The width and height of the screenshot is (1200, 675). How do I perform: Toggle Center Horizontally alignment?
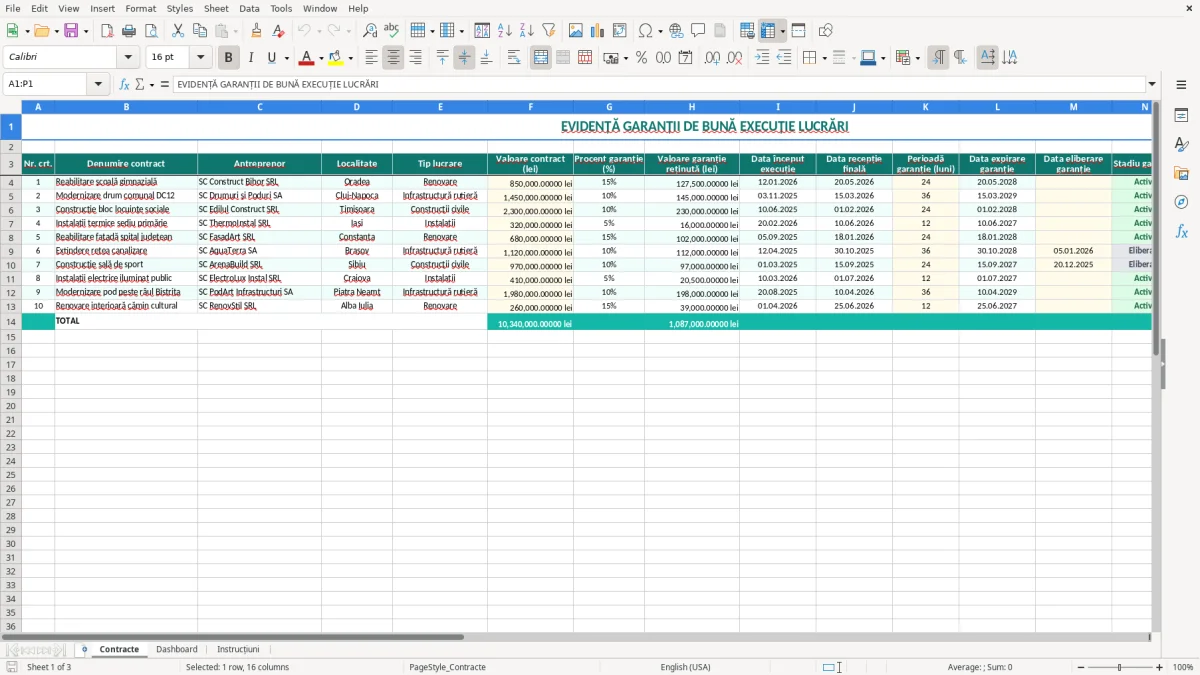[x=394, y=58]
